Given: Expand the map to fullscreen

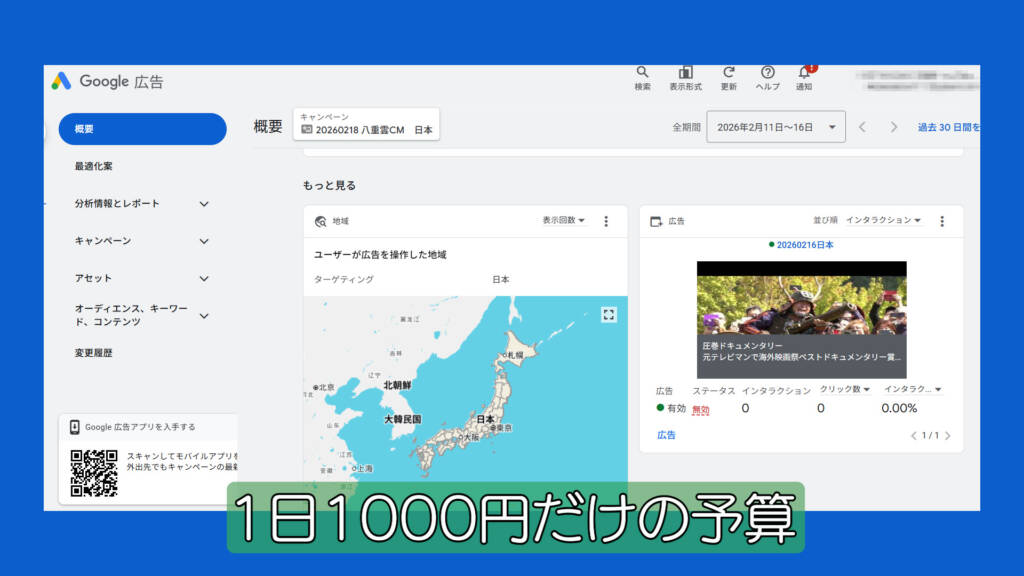Looking at the screenshot, I should 608,314.
